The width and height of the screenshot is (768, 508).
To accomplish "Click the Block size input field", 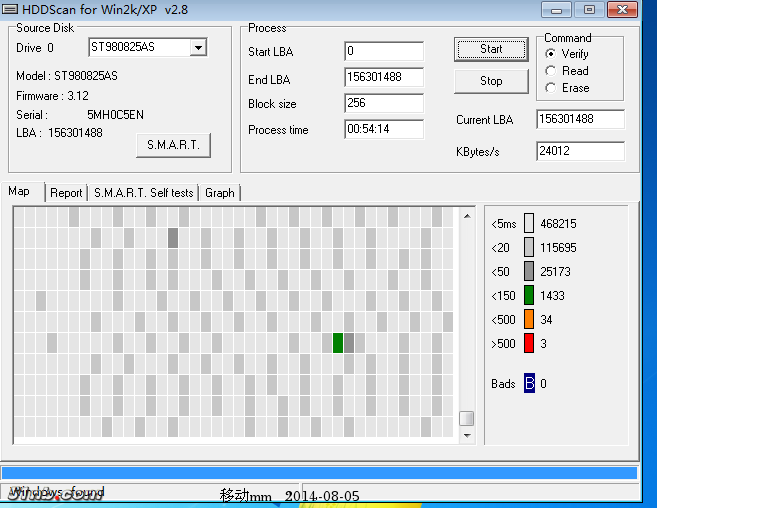I will (383, 103).
